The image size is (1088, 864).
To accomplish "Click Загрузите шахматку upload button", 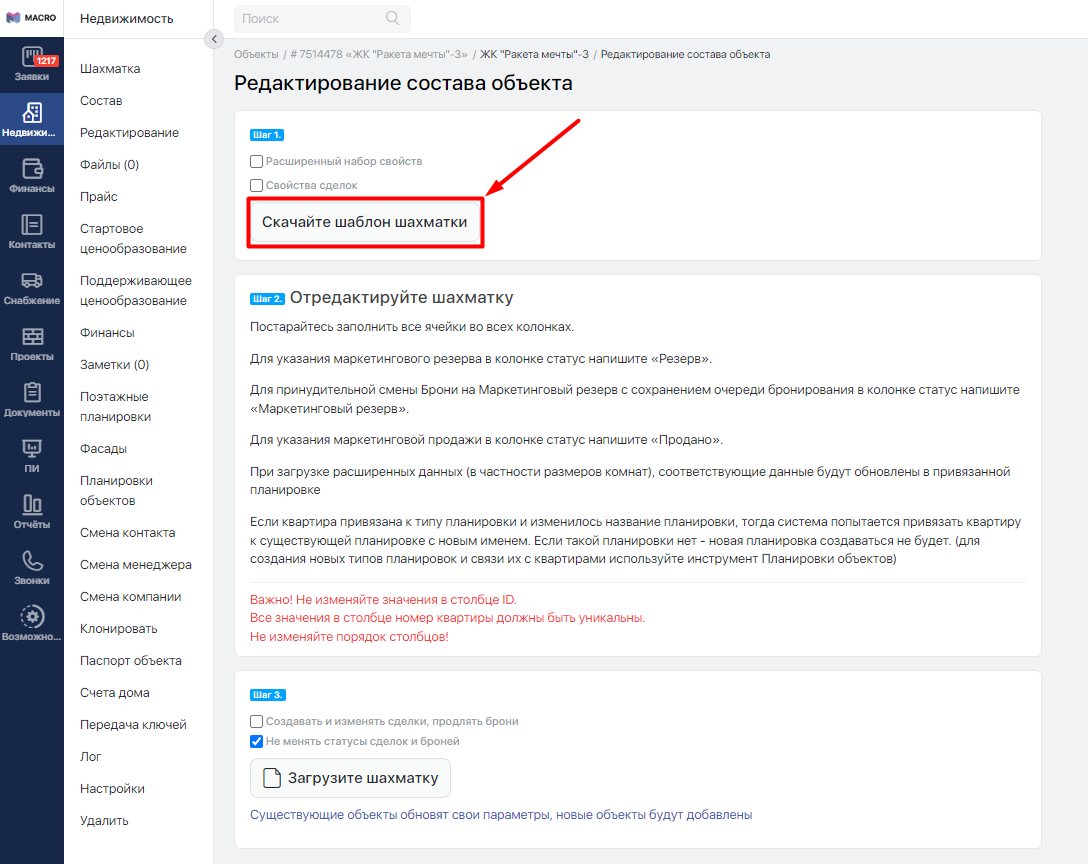I will 350,778.
